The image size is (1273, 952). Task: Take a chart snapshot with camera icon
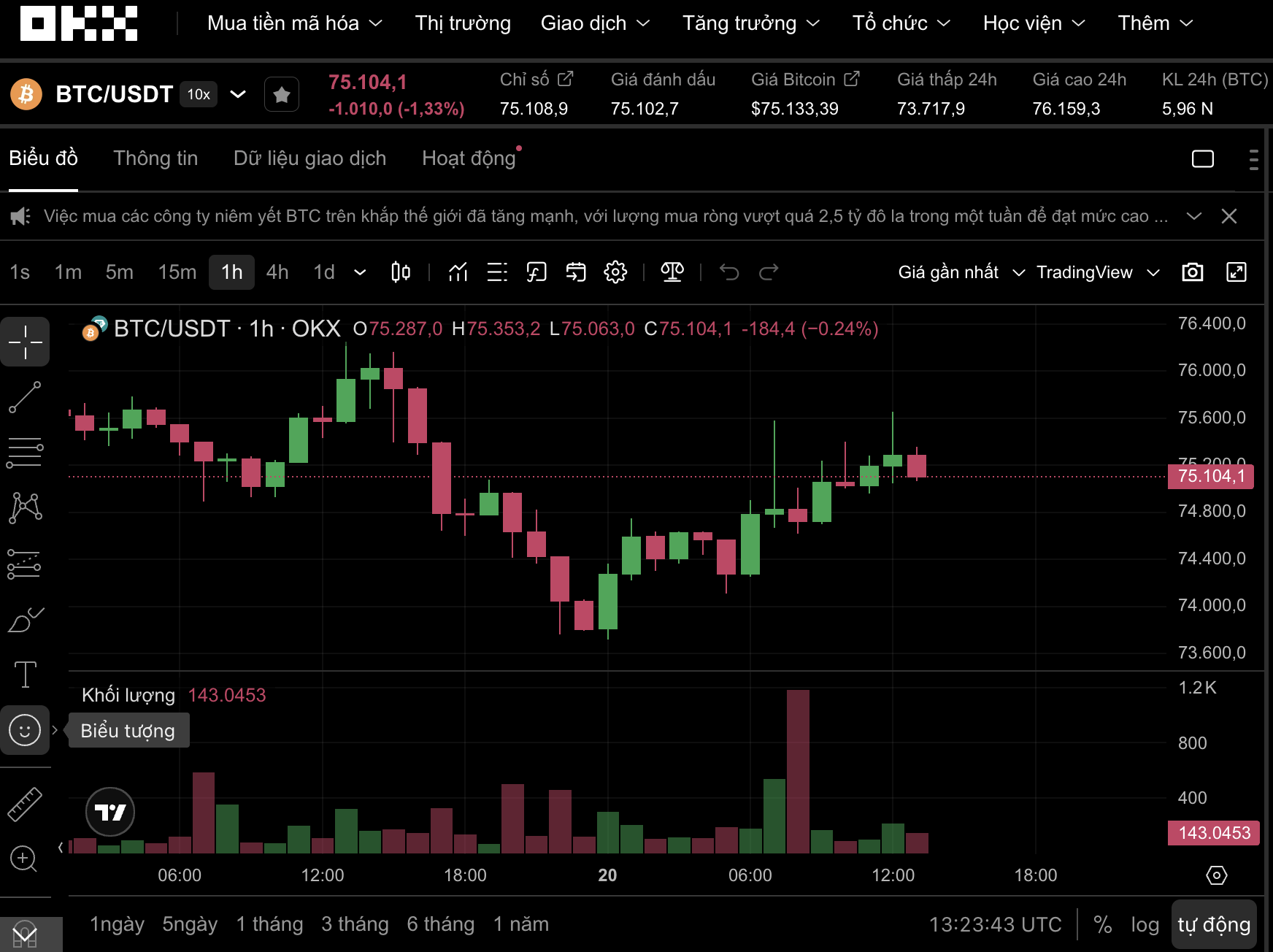(1192, 272)
